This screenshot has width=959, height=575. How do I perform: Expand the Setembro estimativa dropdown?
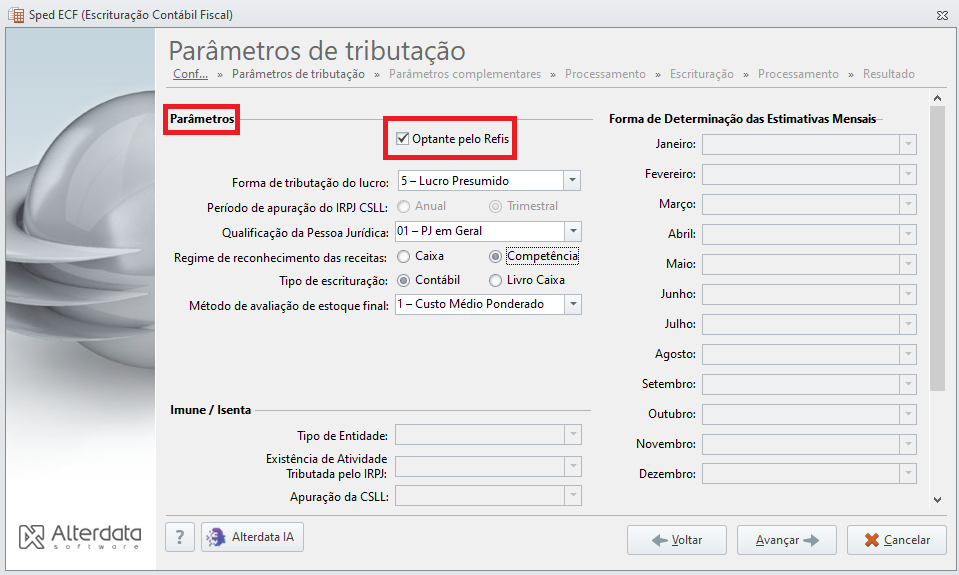[x=908, y=384]
